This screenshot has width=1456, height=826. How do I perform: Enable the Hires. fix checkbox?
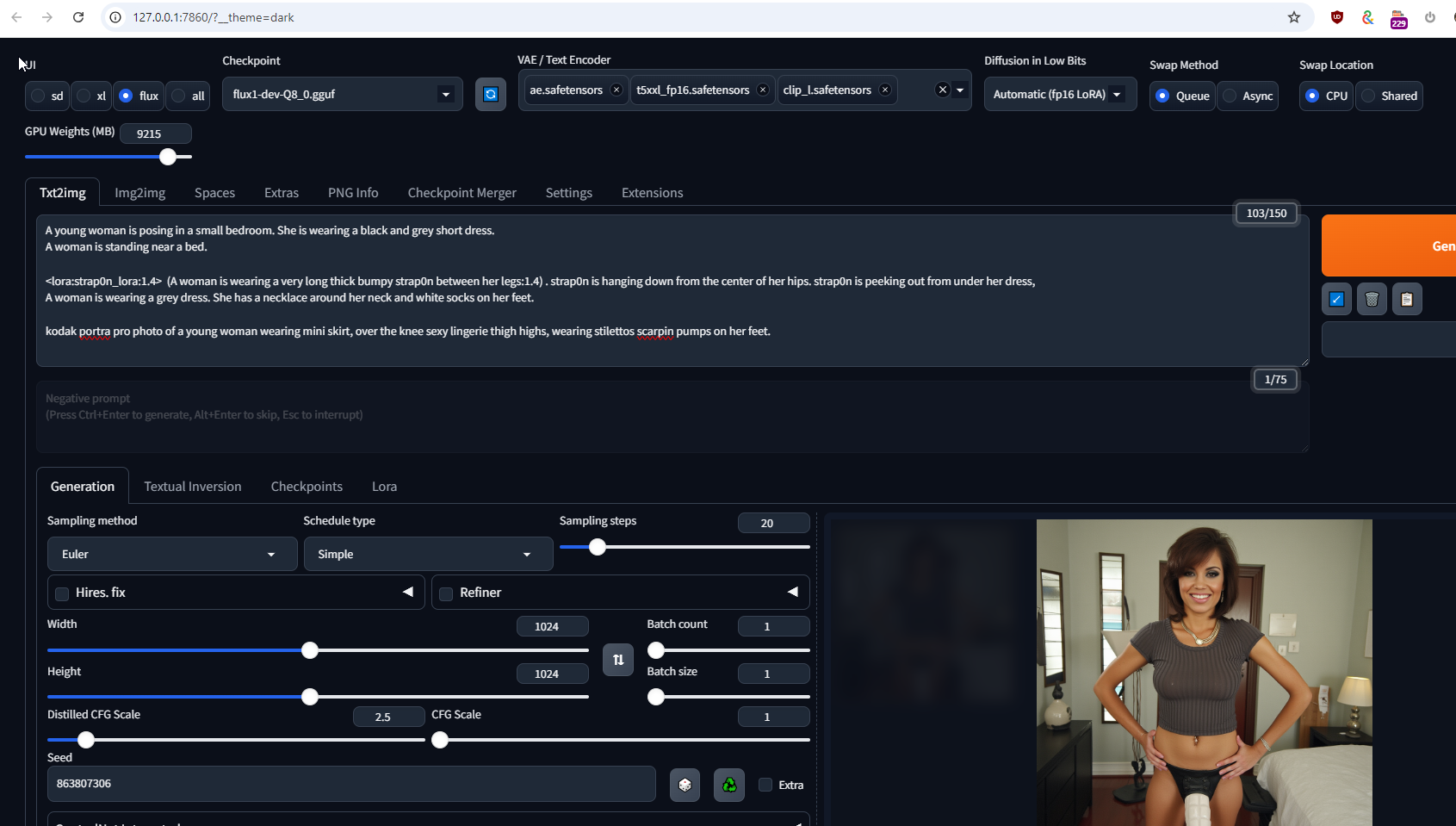[62, 593]
